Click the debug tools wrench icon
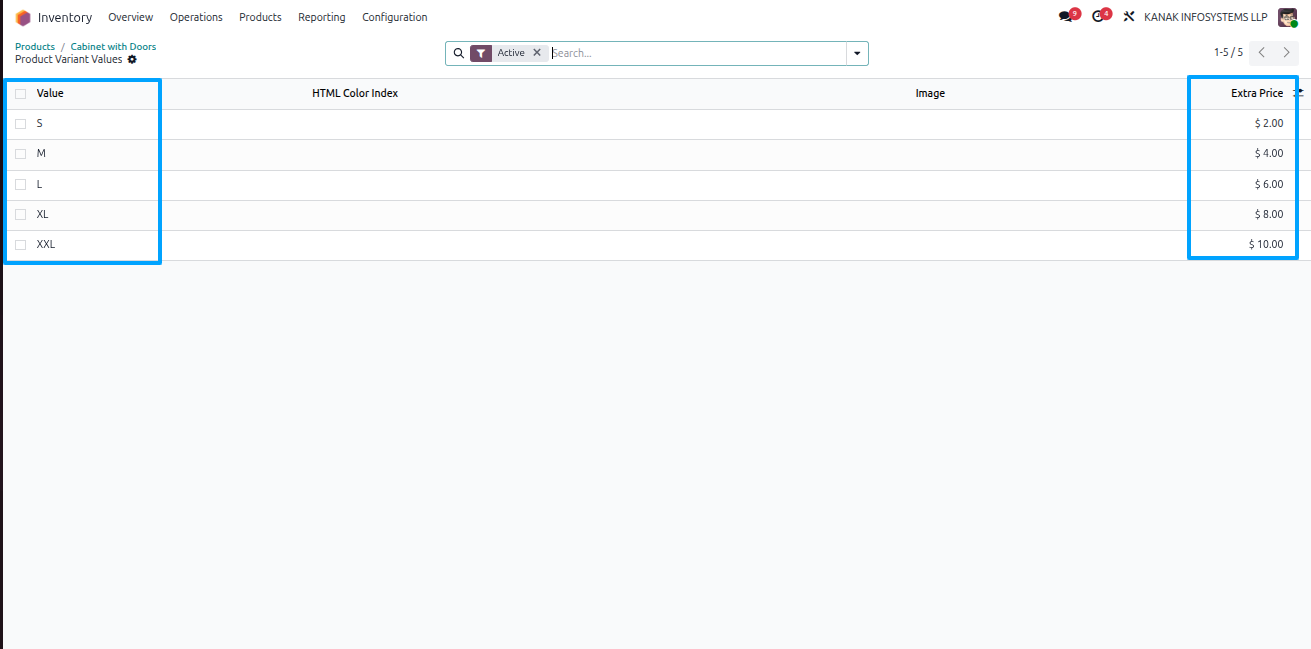Viewport: 1311px width, 649px height. click(x=1129, y=17)
